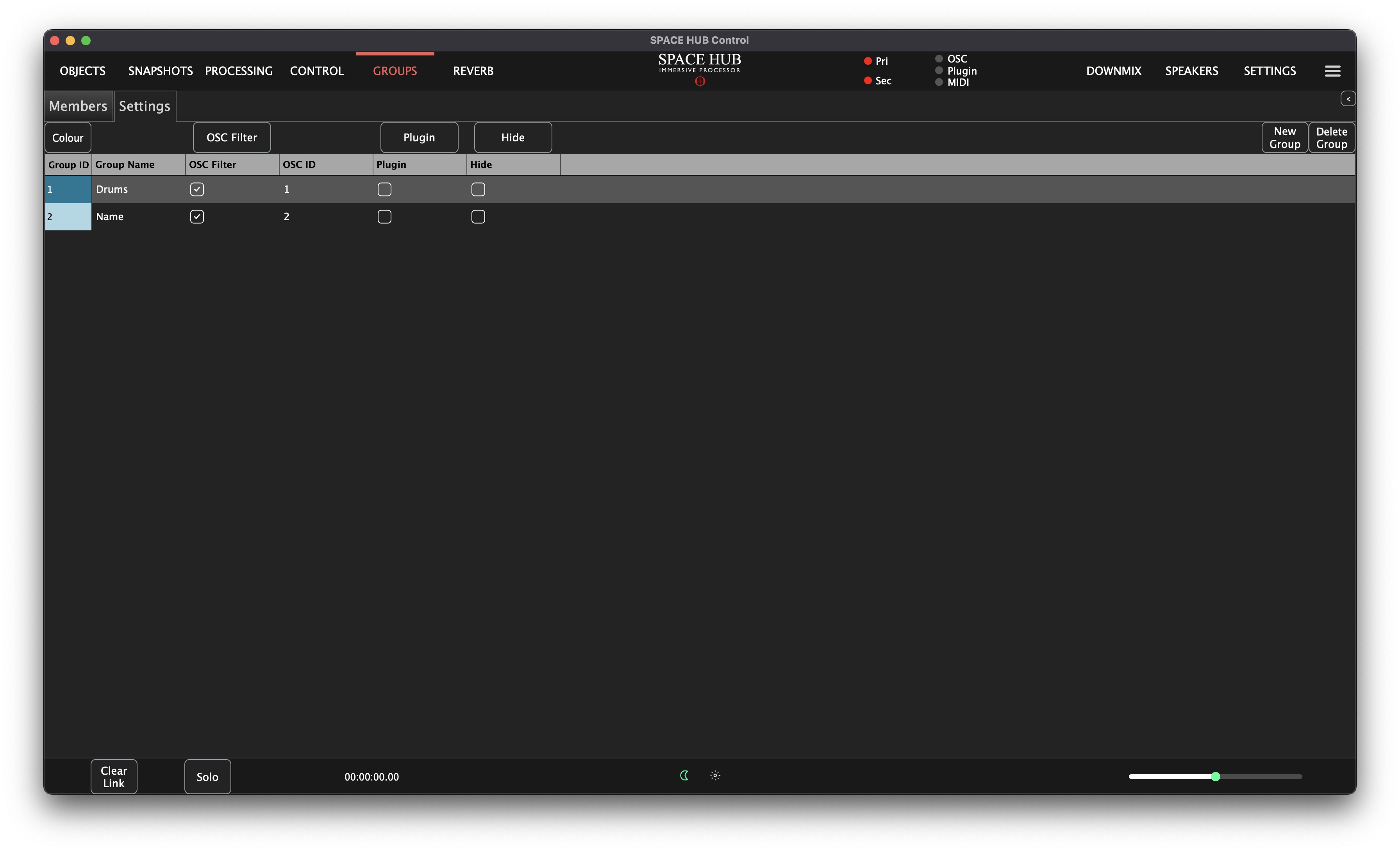Select the GROUPS page

point(395,71)
